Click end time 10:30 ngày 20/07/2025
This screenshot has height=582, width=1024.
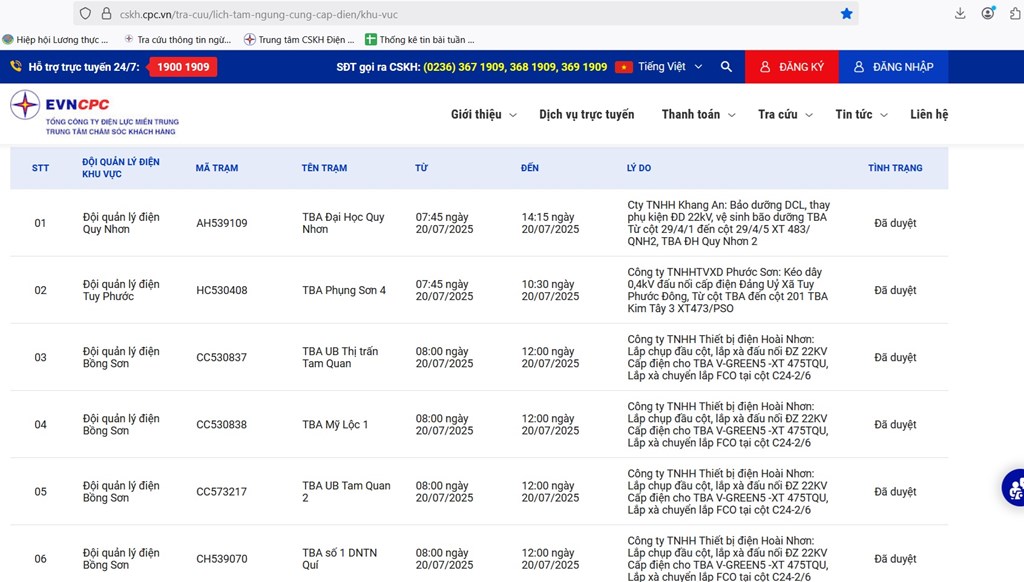550,291
